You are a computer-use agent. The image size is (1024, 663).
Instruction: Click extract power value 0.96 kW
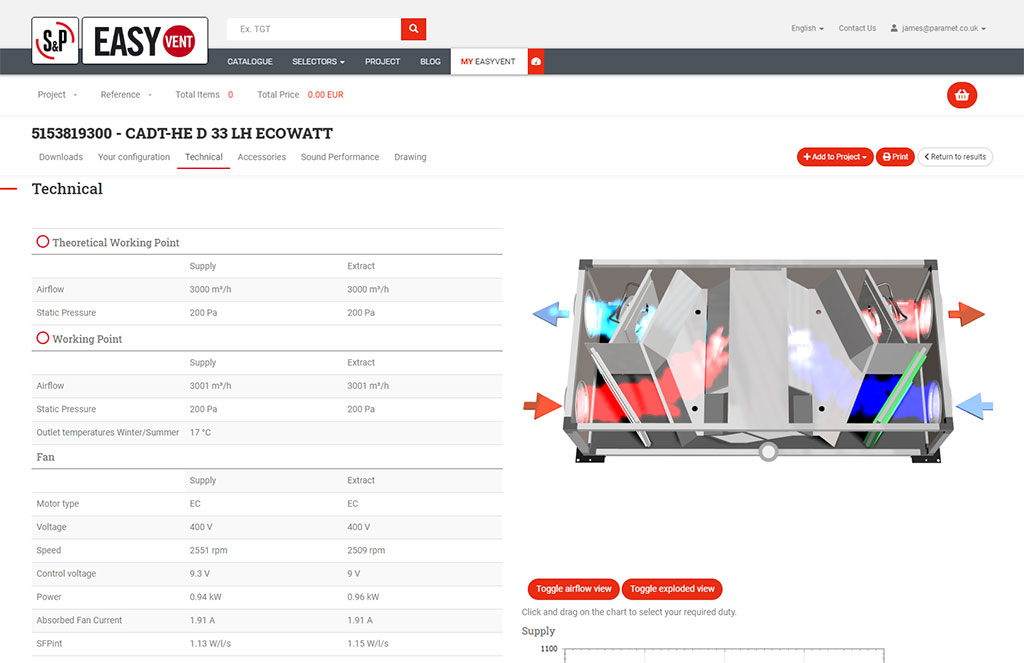point(363,597)
